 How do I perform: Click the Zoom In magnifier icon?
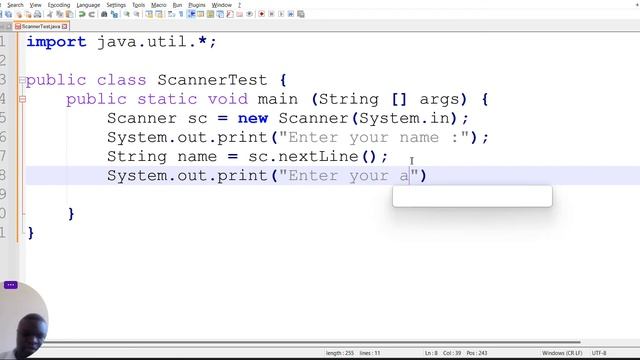tap(127, 14)
